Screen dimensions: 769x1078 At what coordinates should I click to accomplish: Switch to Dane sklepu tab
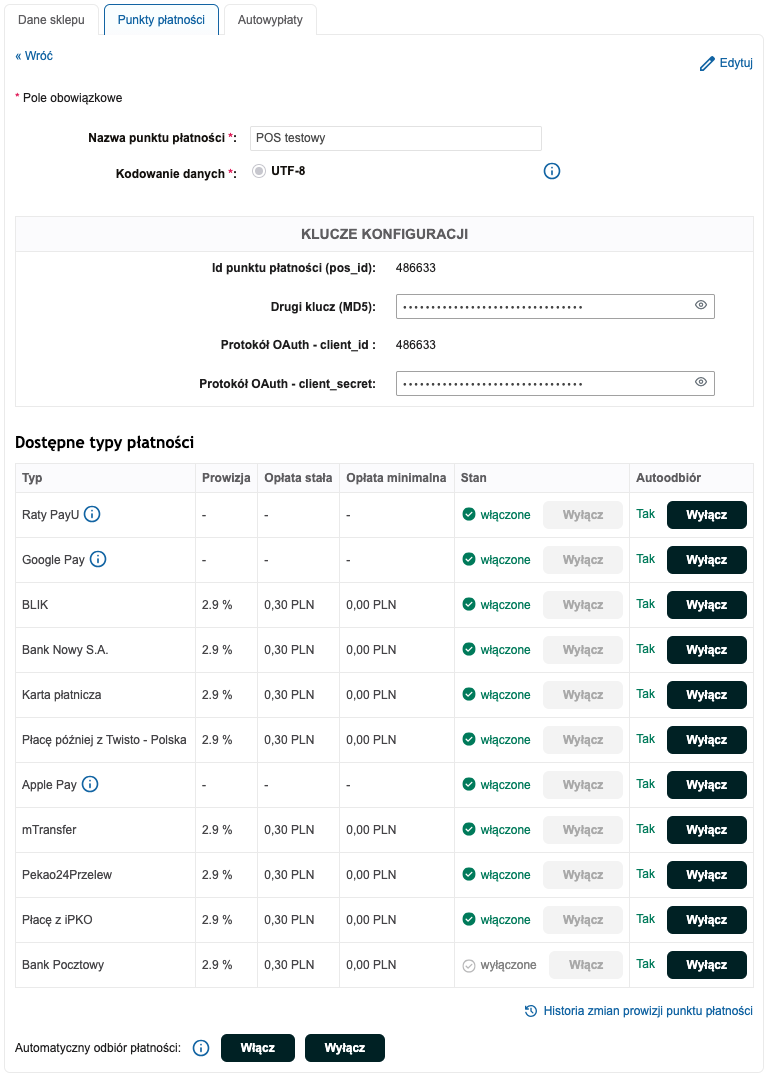51,20
